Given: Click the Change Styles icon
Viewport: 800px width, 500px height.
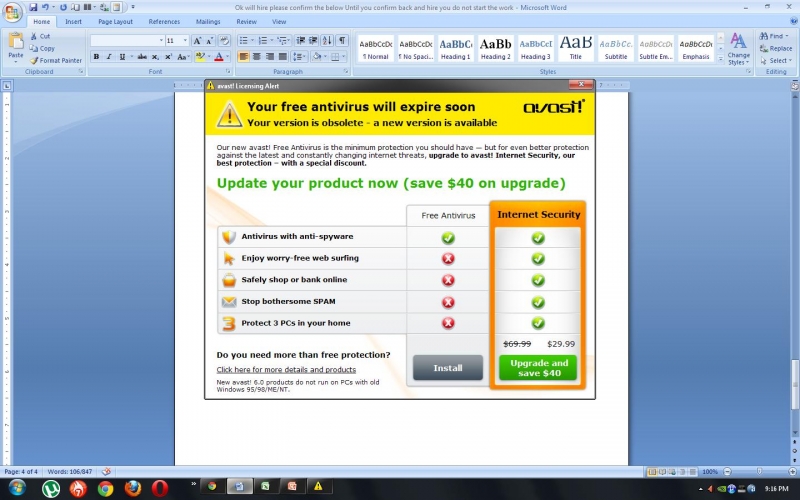Looking at the screenshot, I should (x=738, y=48).
